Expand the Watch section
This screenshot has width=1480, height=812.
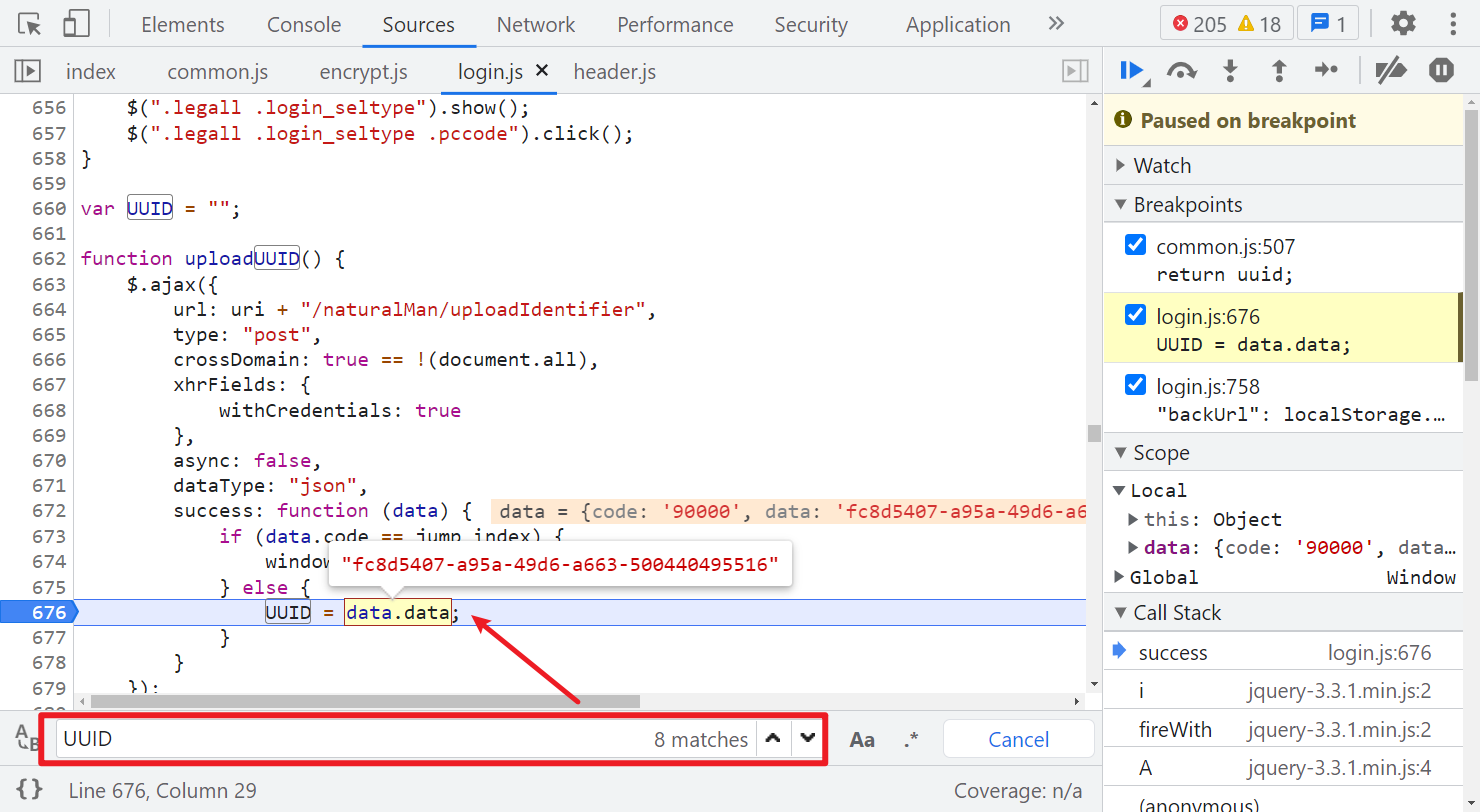tap(1162, 166)
